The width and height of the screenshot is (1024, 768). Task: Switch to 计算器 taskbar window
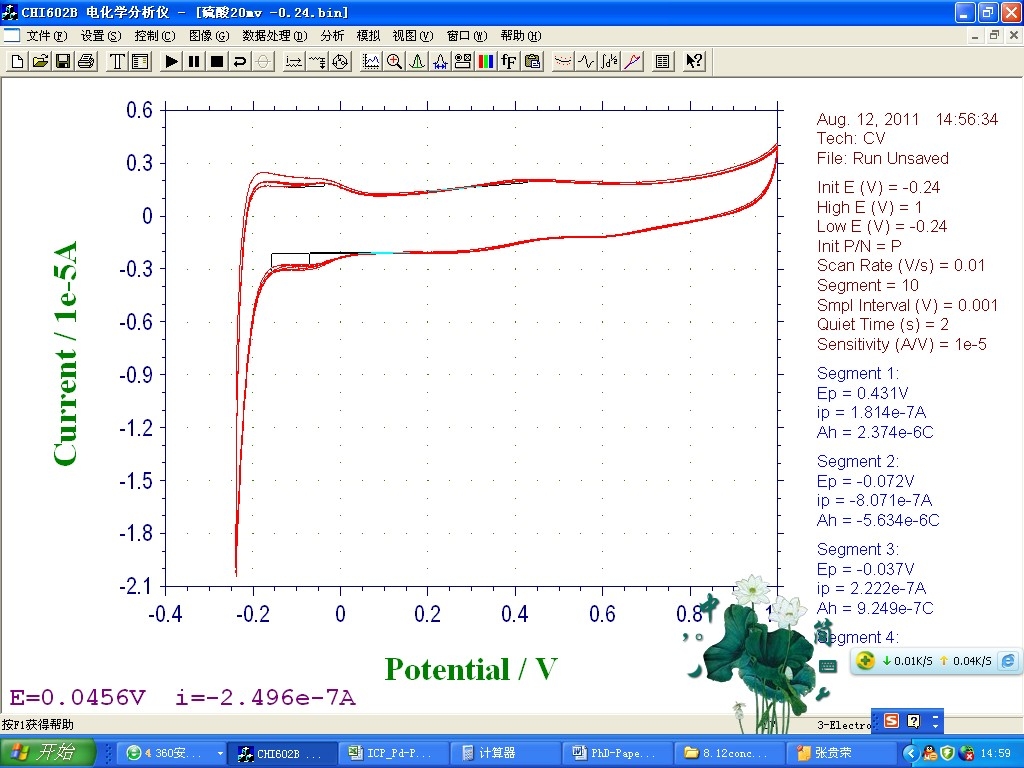click(493, 753)
